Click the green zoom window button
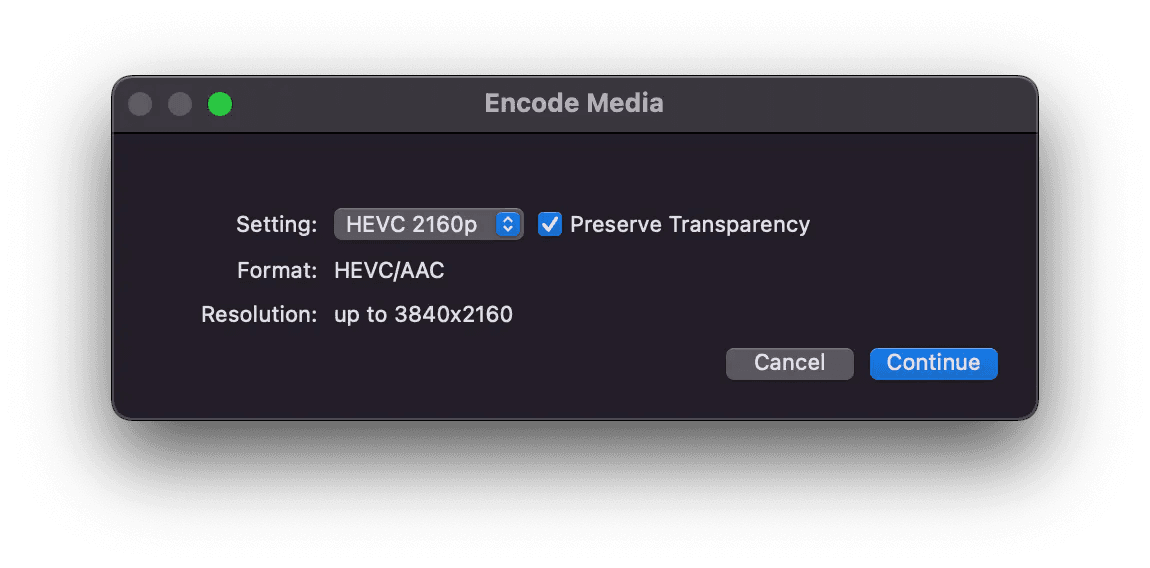 pos(220,104)
